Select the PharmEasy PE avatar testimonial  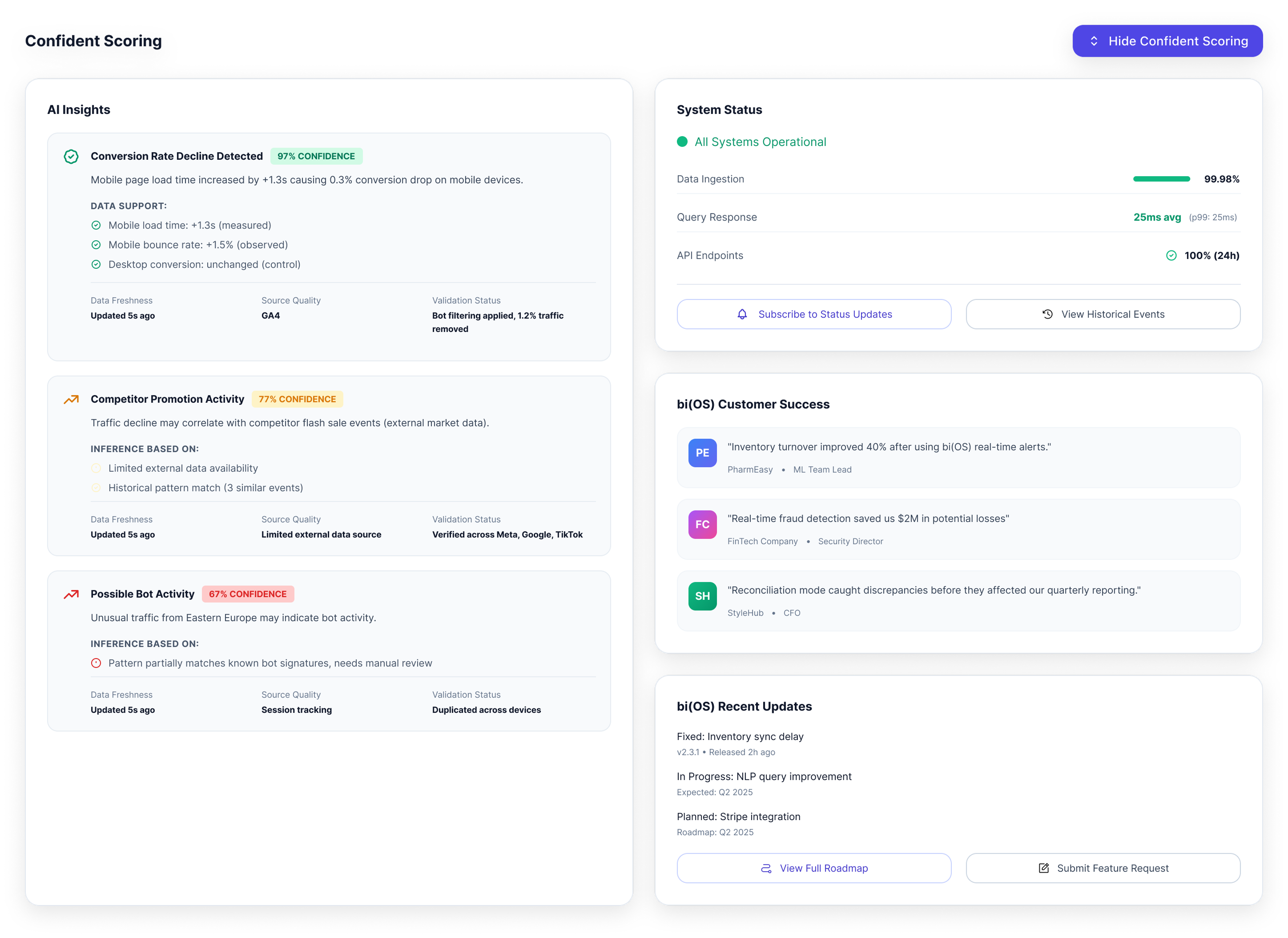pos(702,453)
